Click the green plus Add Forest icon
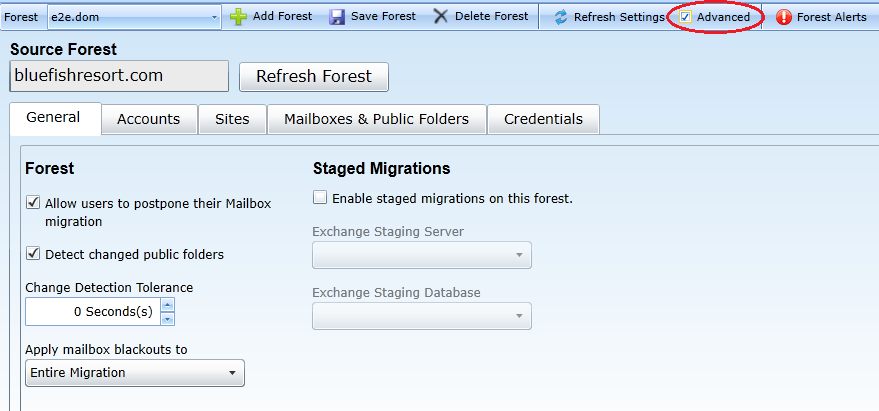This screenshot has width=879, height=411. coord(238,17)
